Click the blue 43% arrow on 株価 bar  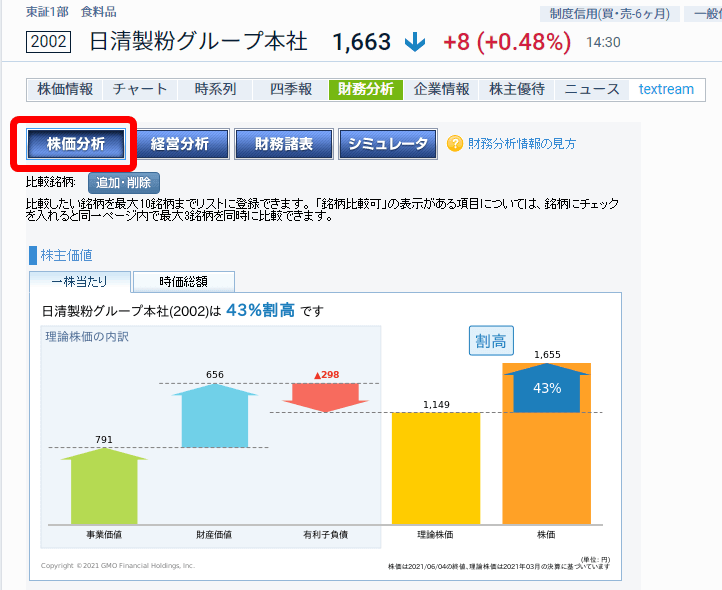point(547,388)
